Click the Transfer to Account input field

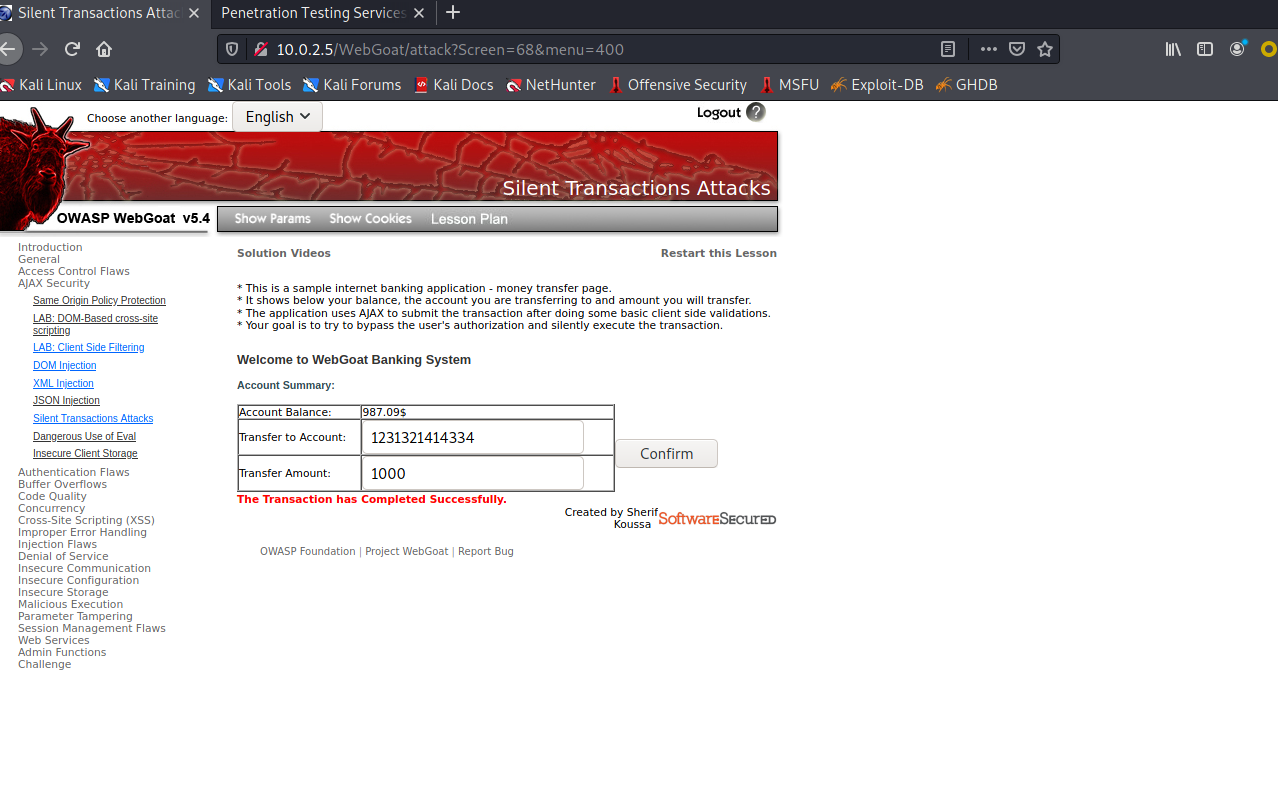[472, 437]
